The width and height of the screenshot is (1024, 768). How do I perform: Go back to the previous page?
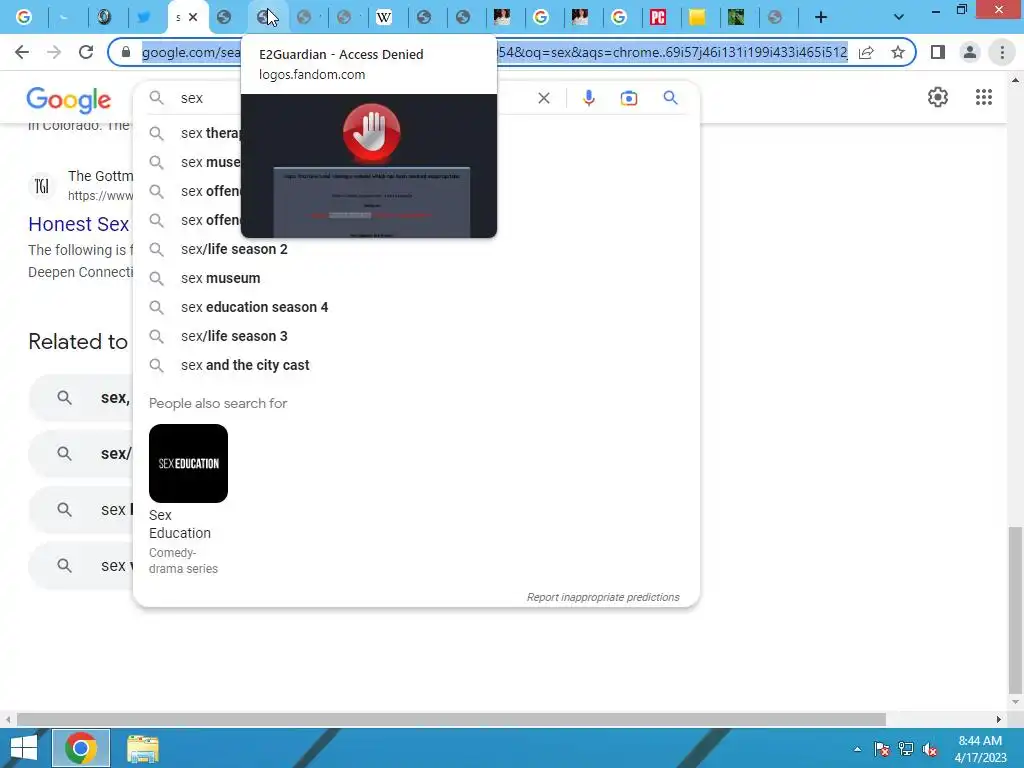click(22, 52)
